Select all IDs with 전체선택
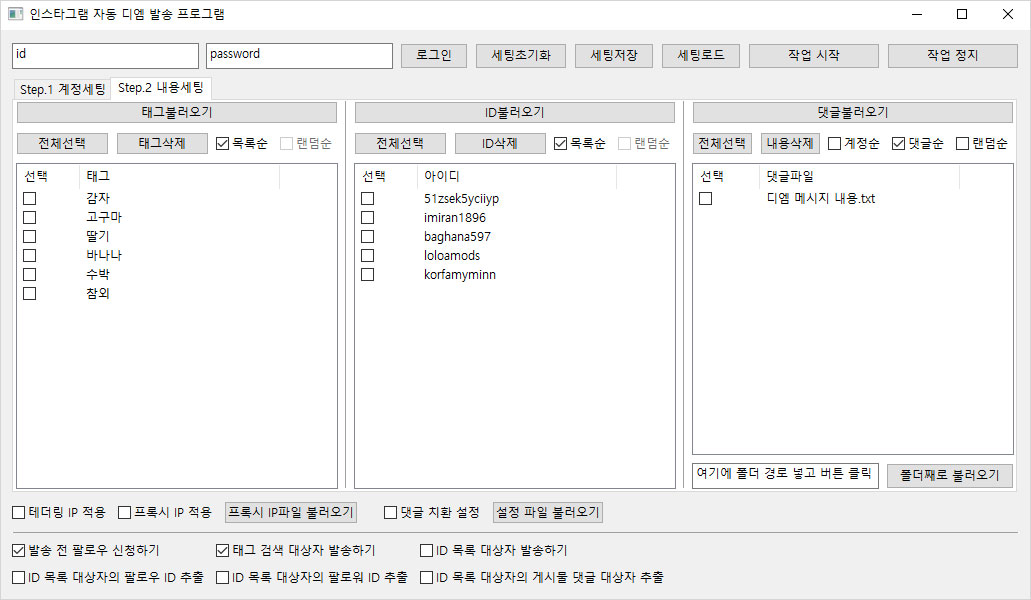 [x=400, y=143]
